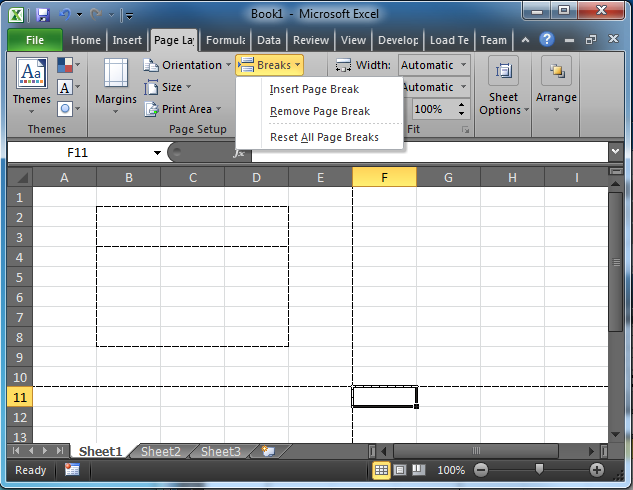This screenshot has height=490, width=633.
Task: Switch to Page Layout view in status bar
Action: (x=400, y=470)
